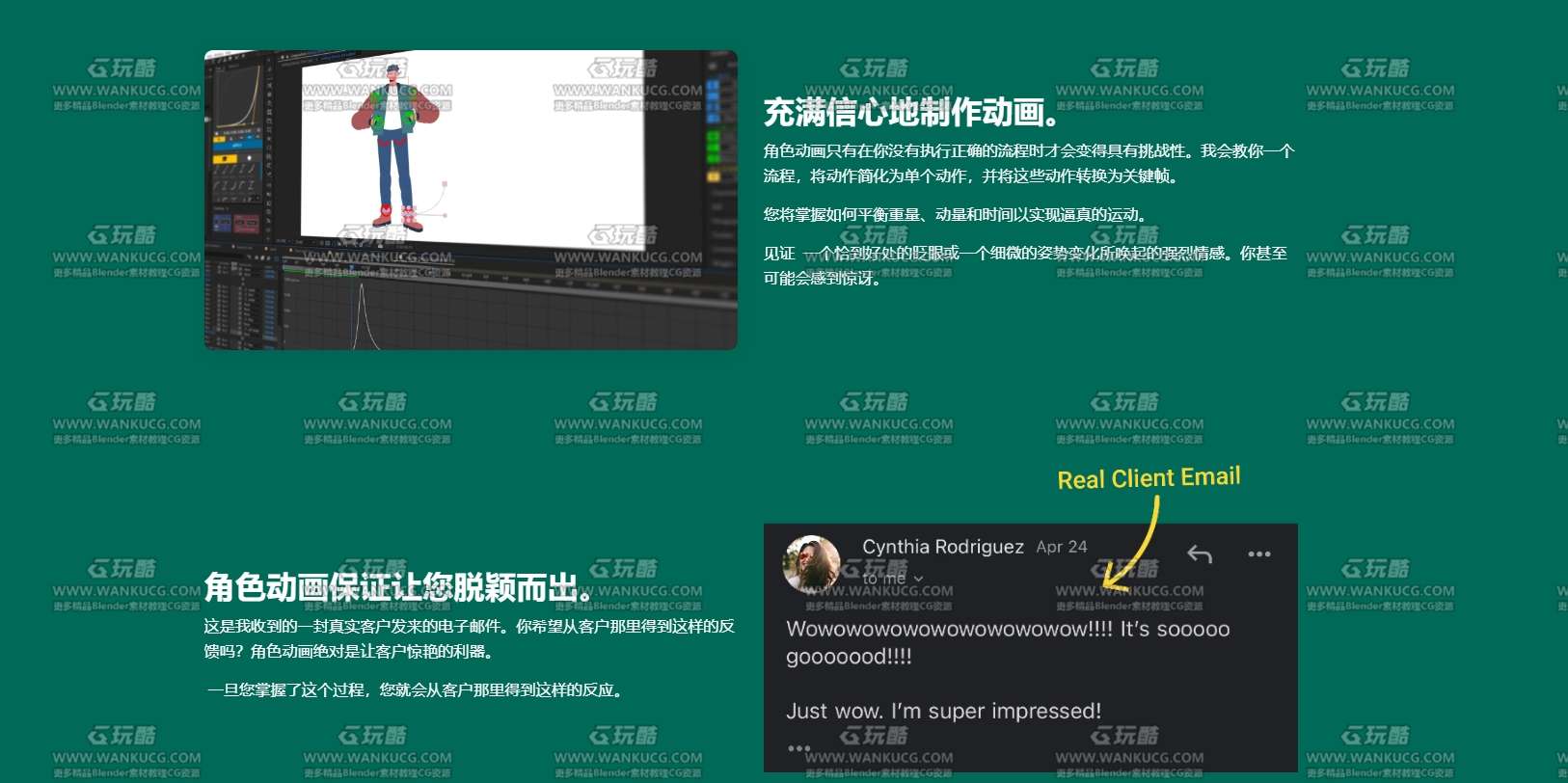The height and width of the screenshot is (783, 1568).
Task: Click the paragraph starting '这是我收到的一封真实客户'
Action: pos(470,639)
